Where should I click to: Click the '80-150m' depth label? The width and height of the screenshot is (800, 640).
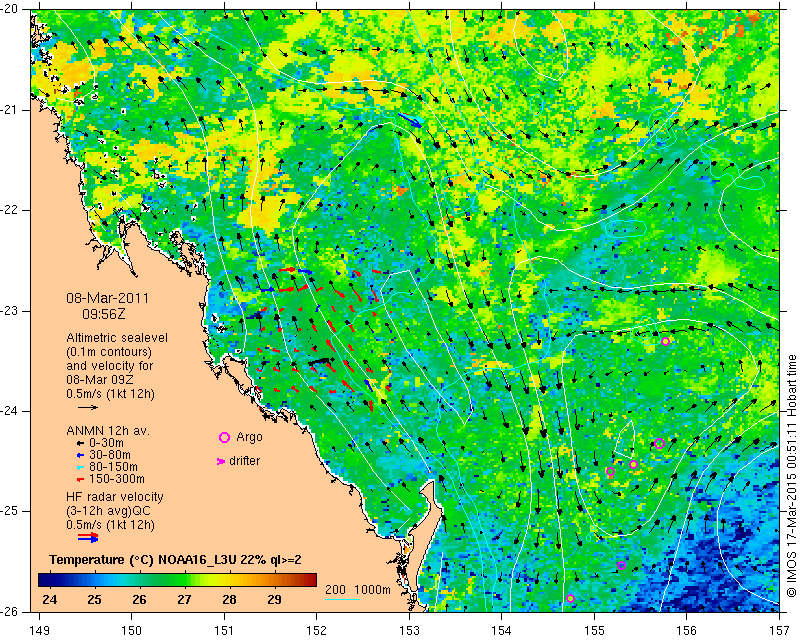(x=113, y=467)
